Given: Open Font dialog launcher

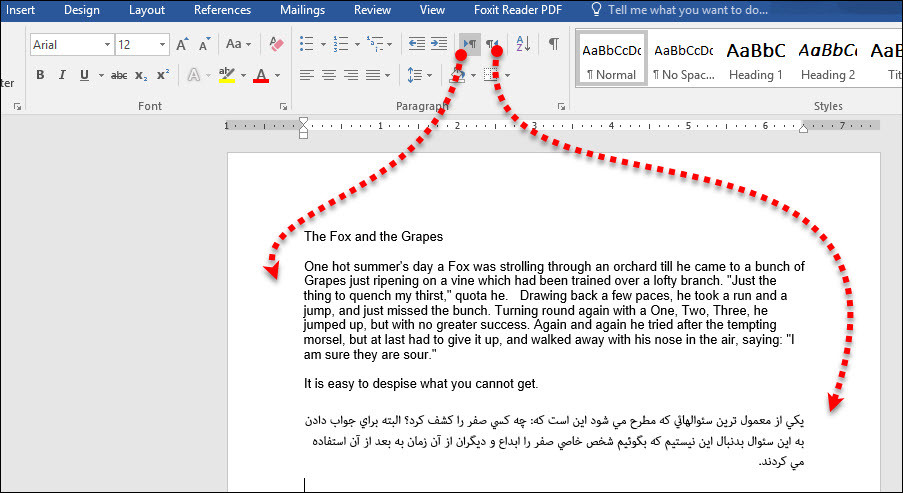Looking at the screenshot, I should click(283, 107).
